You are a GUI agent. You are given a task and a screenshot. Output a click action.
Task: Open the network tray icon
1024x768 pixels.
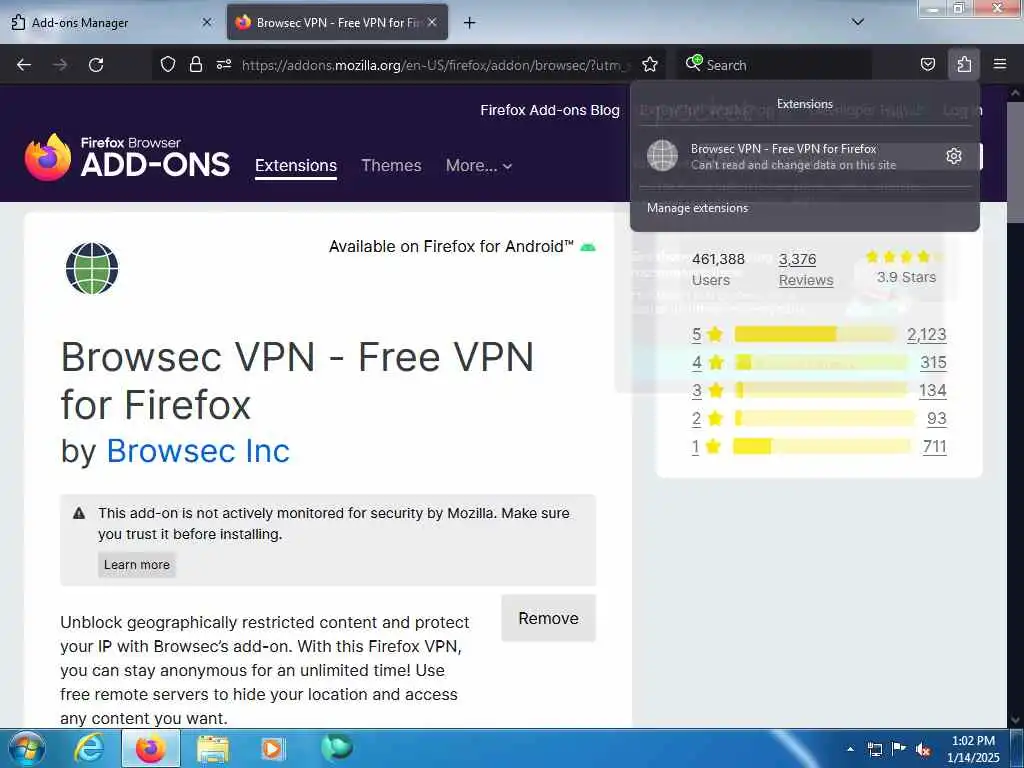pyautogui.click(x=874, y=749)
